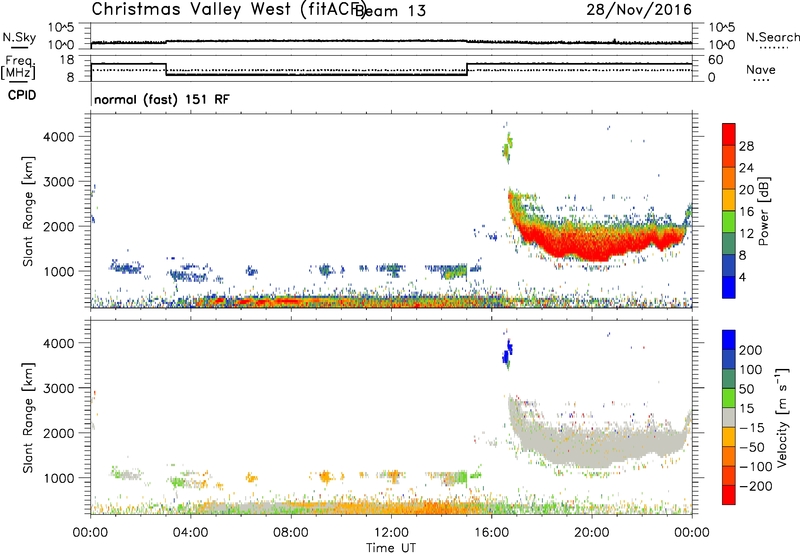Click the '-15' label on Velocity colorbar
Image resolution: width=800 pixels, height=554 pixels.
(752, 428)
